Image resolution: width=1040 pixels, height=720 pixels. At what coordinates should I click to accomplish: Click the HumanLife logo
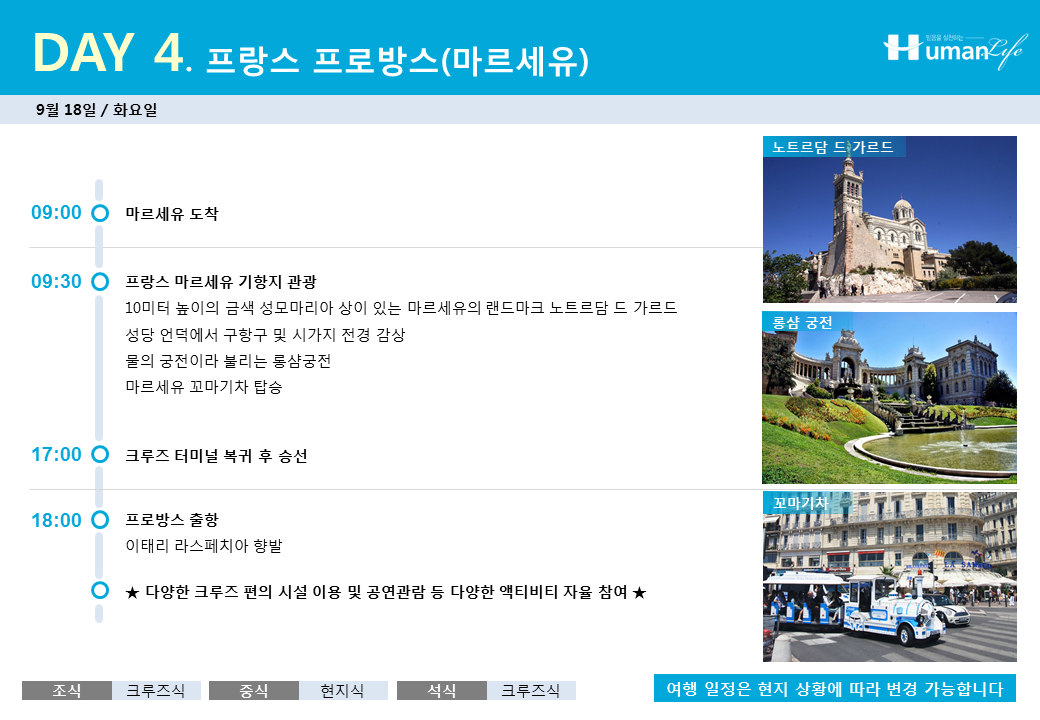tap(954, 50)
